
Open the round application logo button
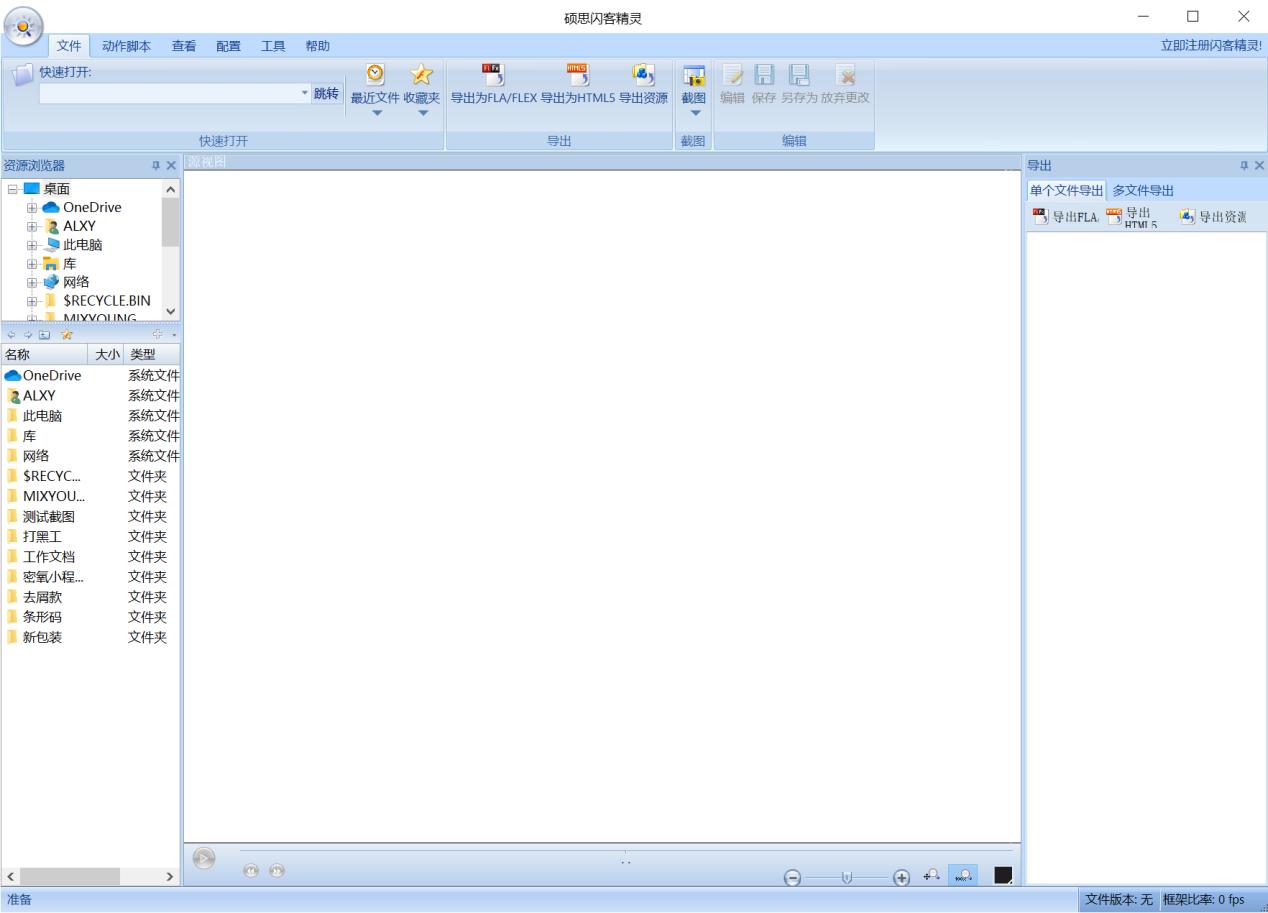(x=23, y=24)
